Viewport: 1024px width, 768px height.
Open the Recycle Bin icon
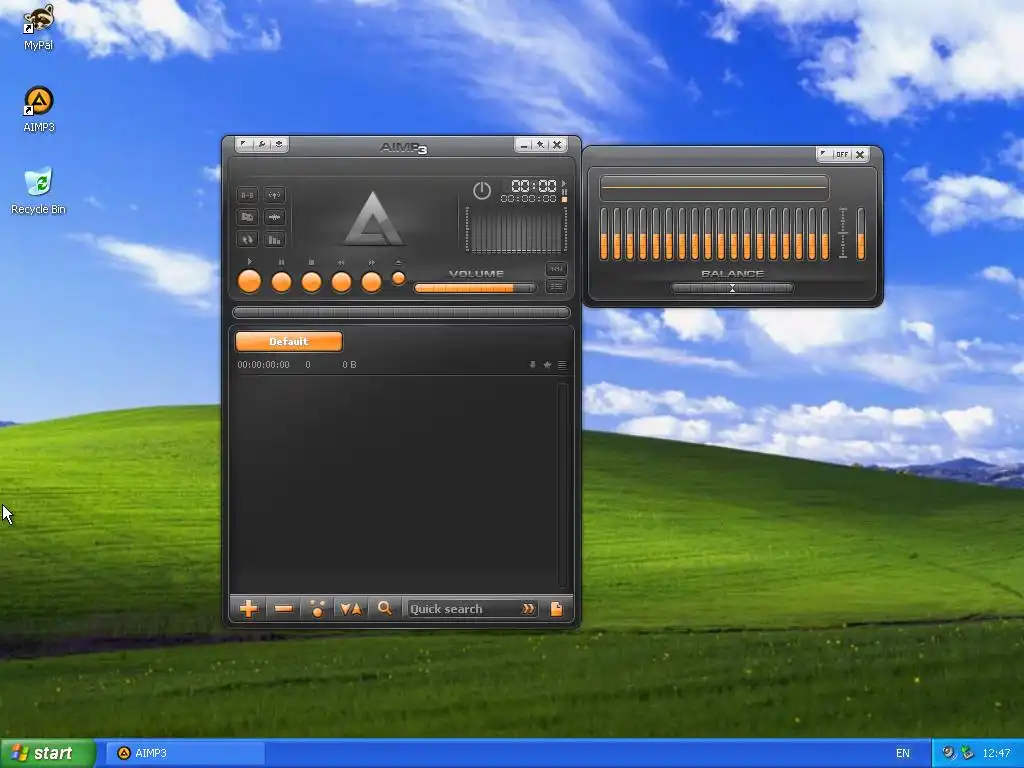39,191
